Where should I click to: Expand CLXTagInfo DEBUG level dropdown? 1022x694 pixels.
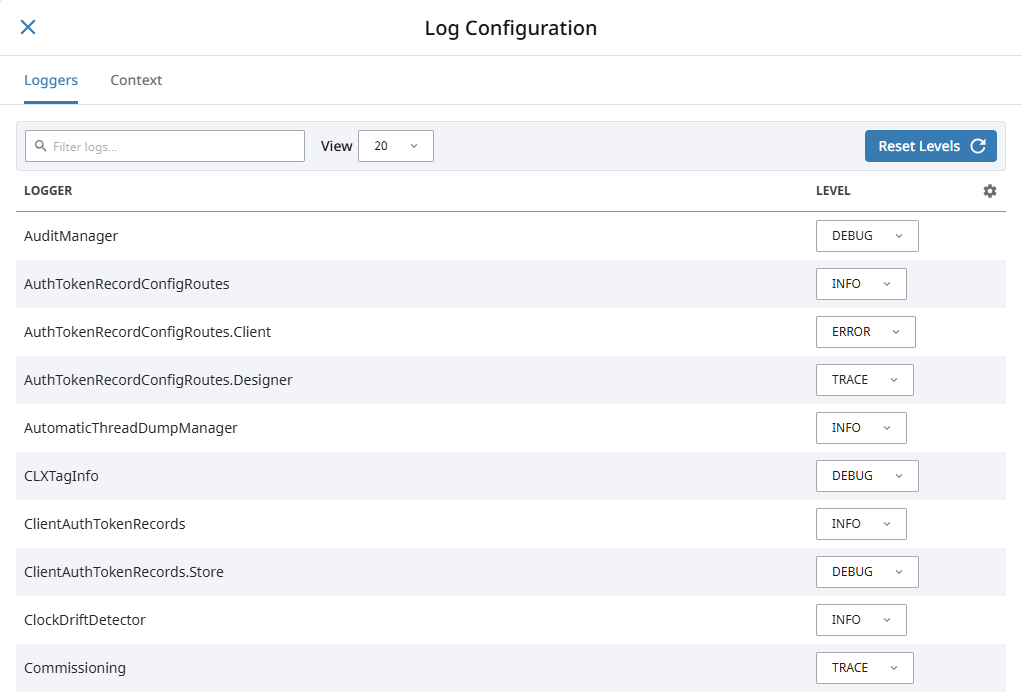click(x=866, y=476)
